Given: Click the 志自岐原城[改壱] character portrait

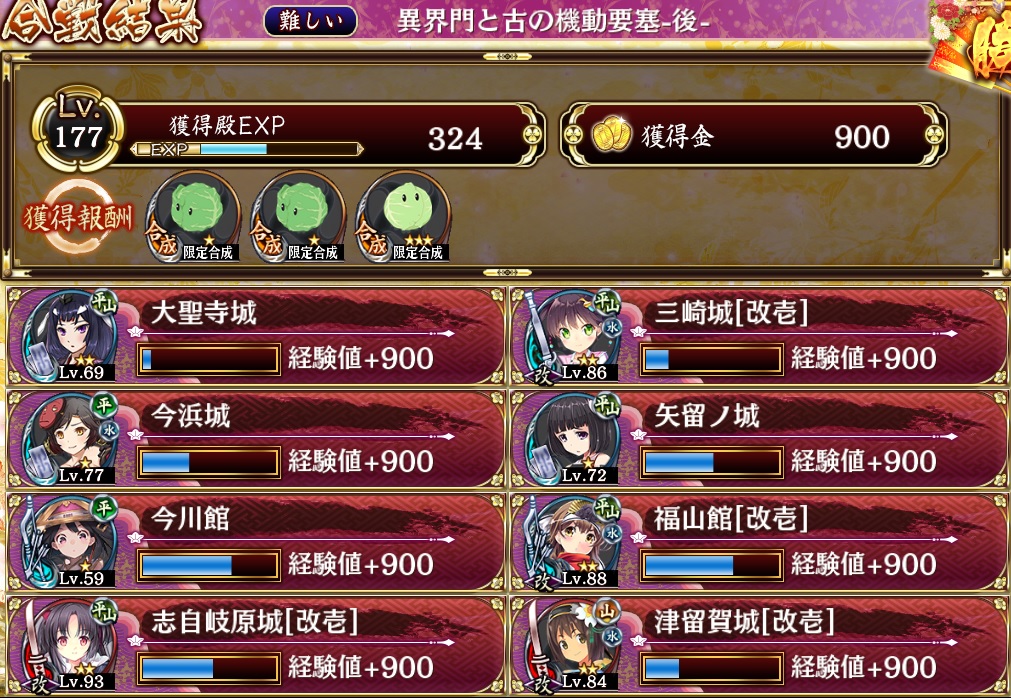Looking at the screenshot, I should click(70, 645).
